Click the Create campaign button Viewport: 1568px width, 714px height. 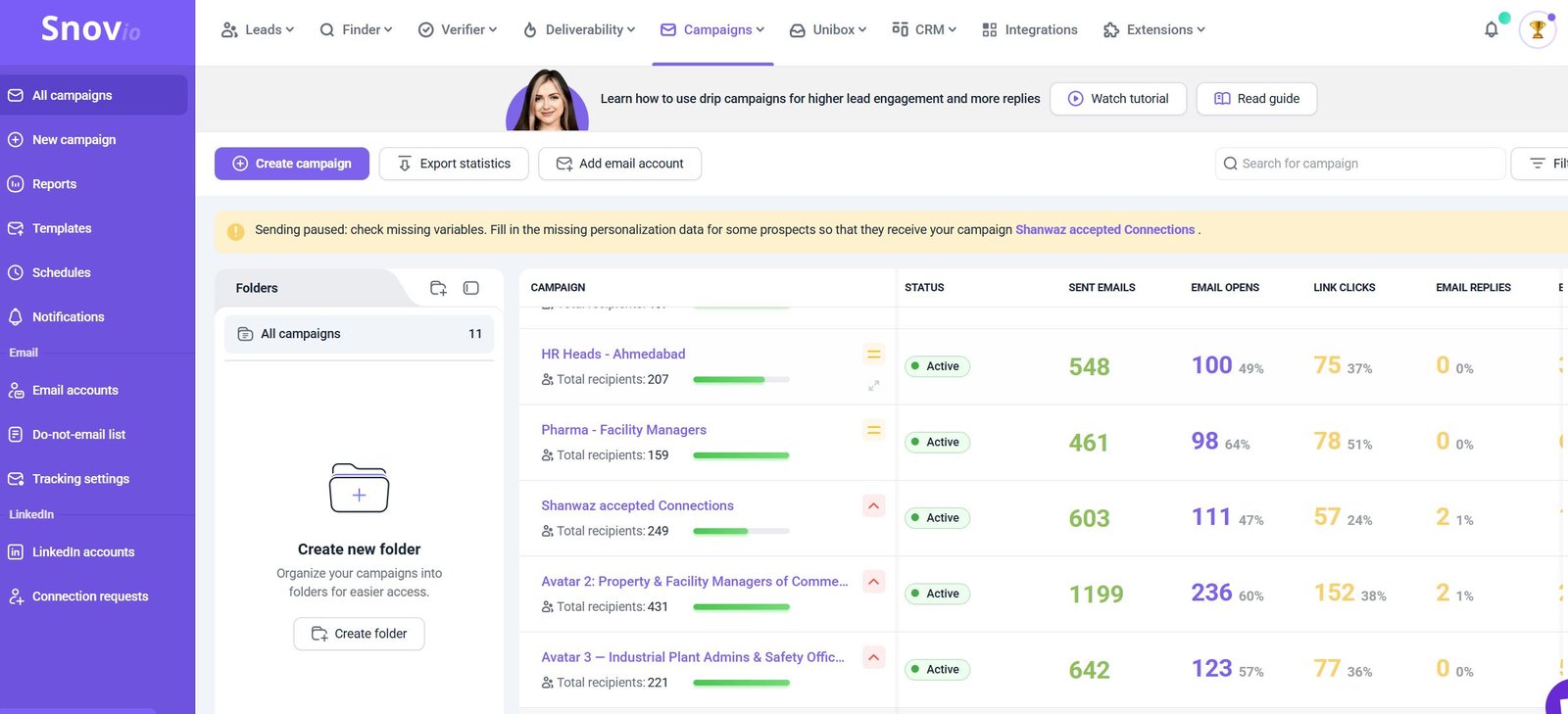pos(292,164)
